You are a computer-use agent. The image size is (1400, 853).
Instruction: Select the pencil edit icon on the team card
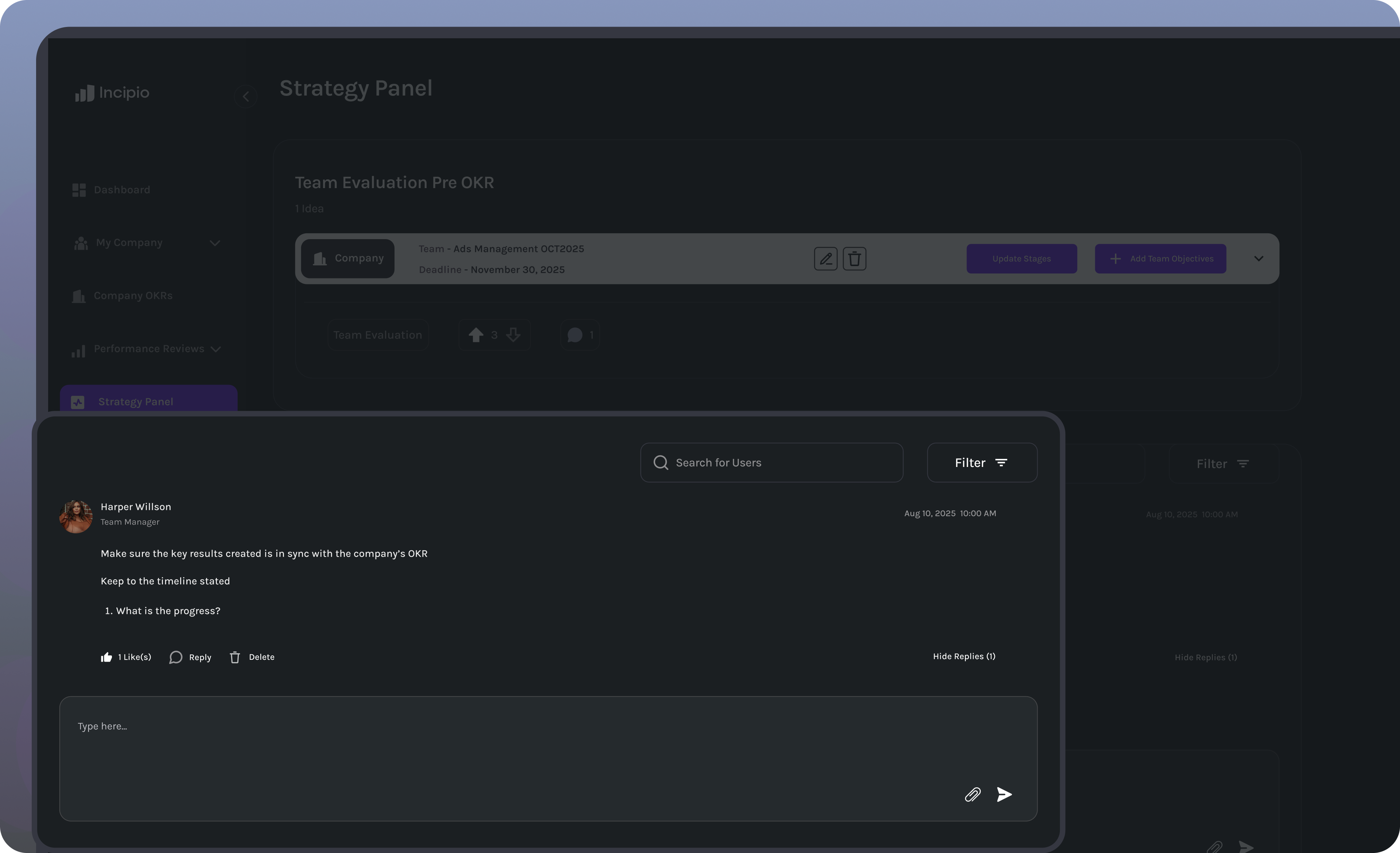pyautogui.click(x=826, y=258)
